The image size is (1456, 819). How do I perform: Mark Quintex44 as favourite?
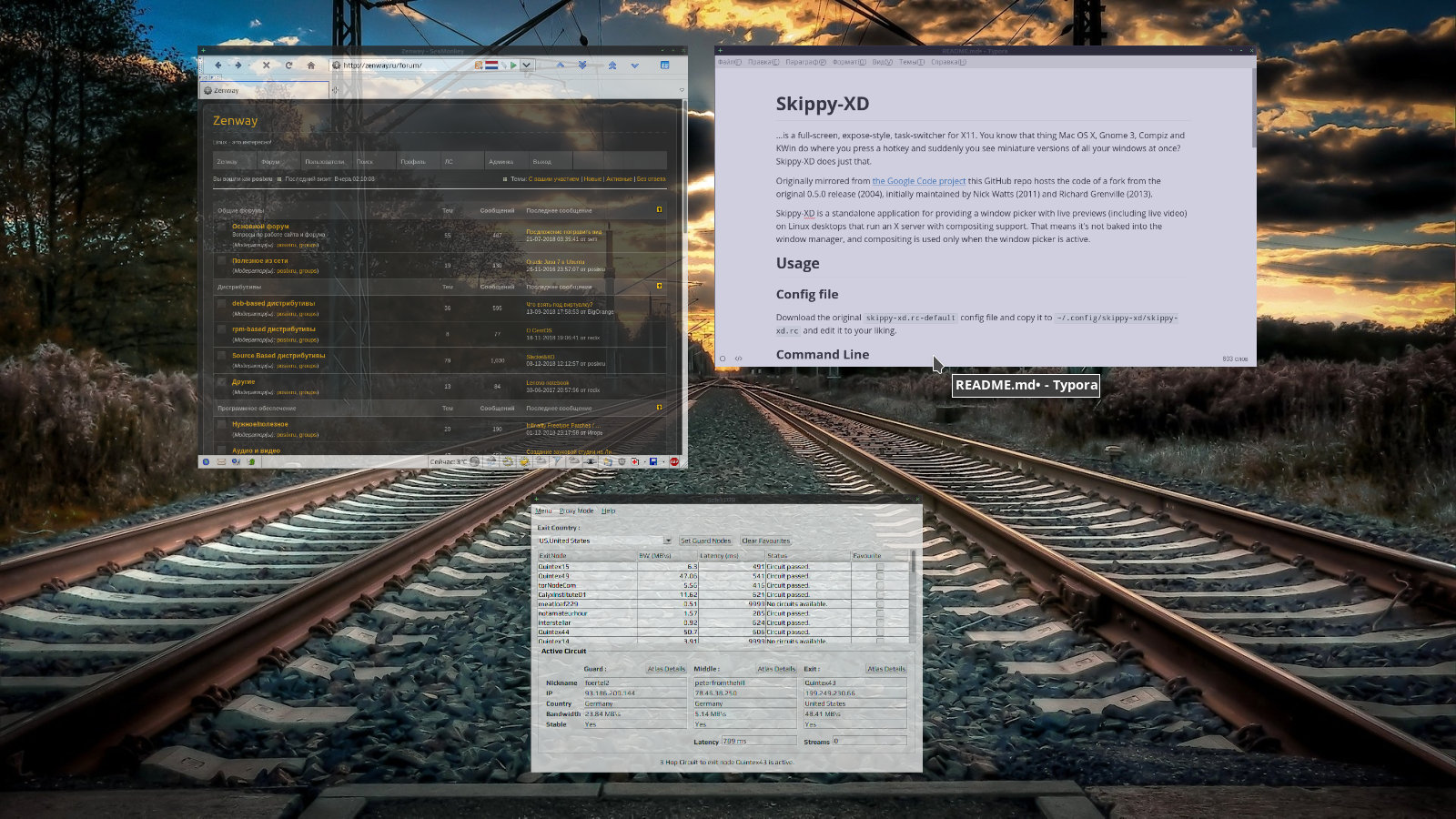click(880, 632)
